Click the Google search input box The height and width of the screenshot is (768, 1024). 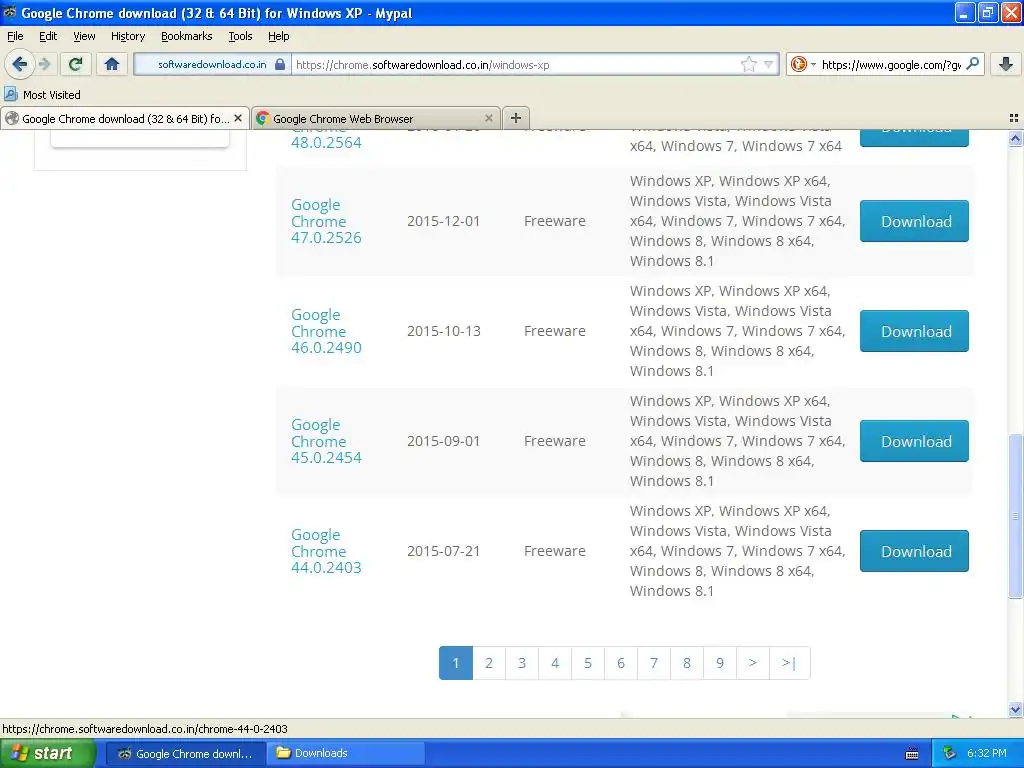[x=891, y=64]
